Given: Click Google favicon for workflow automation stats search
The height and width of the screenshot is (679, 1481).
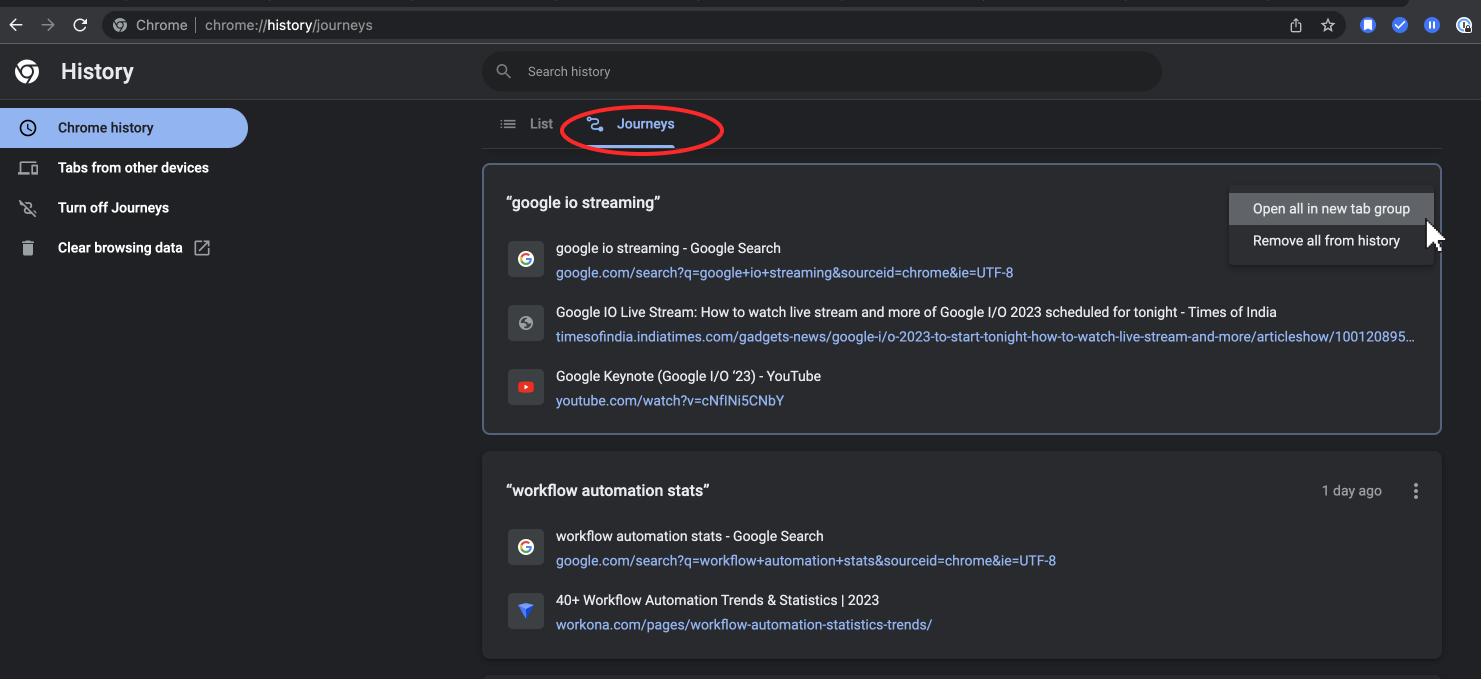Looking at the screenshot, I should coord(526,547).
